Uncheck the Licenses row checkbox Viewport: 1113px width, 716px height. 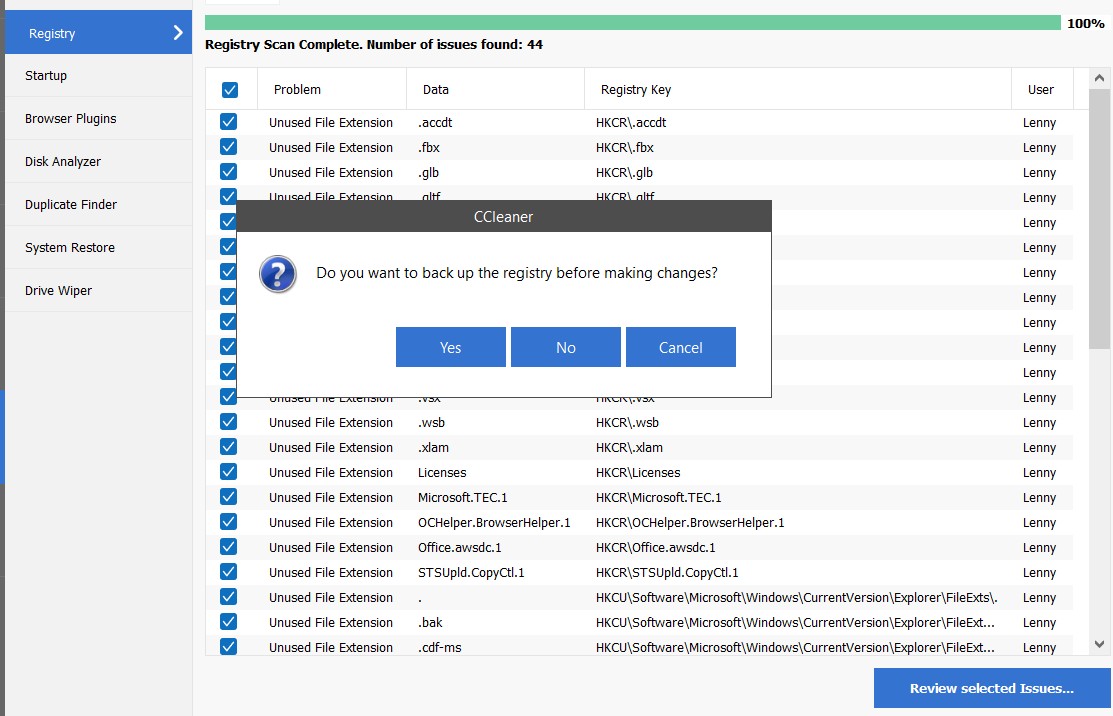(x=229, y=472)
